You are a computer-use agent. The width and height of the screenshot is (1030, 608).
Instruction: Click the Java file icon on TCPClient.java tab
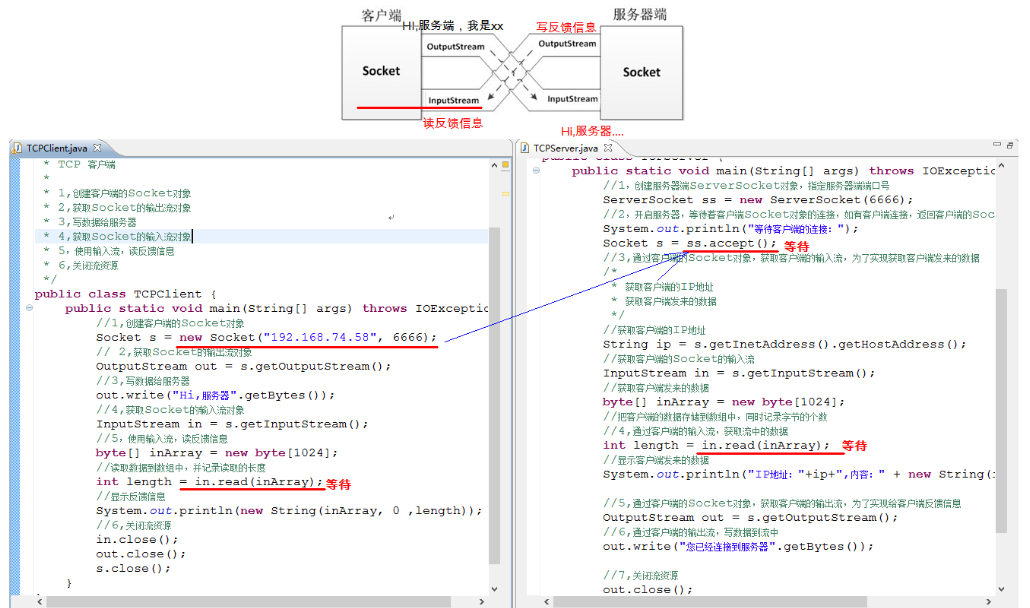click(16, 147)
